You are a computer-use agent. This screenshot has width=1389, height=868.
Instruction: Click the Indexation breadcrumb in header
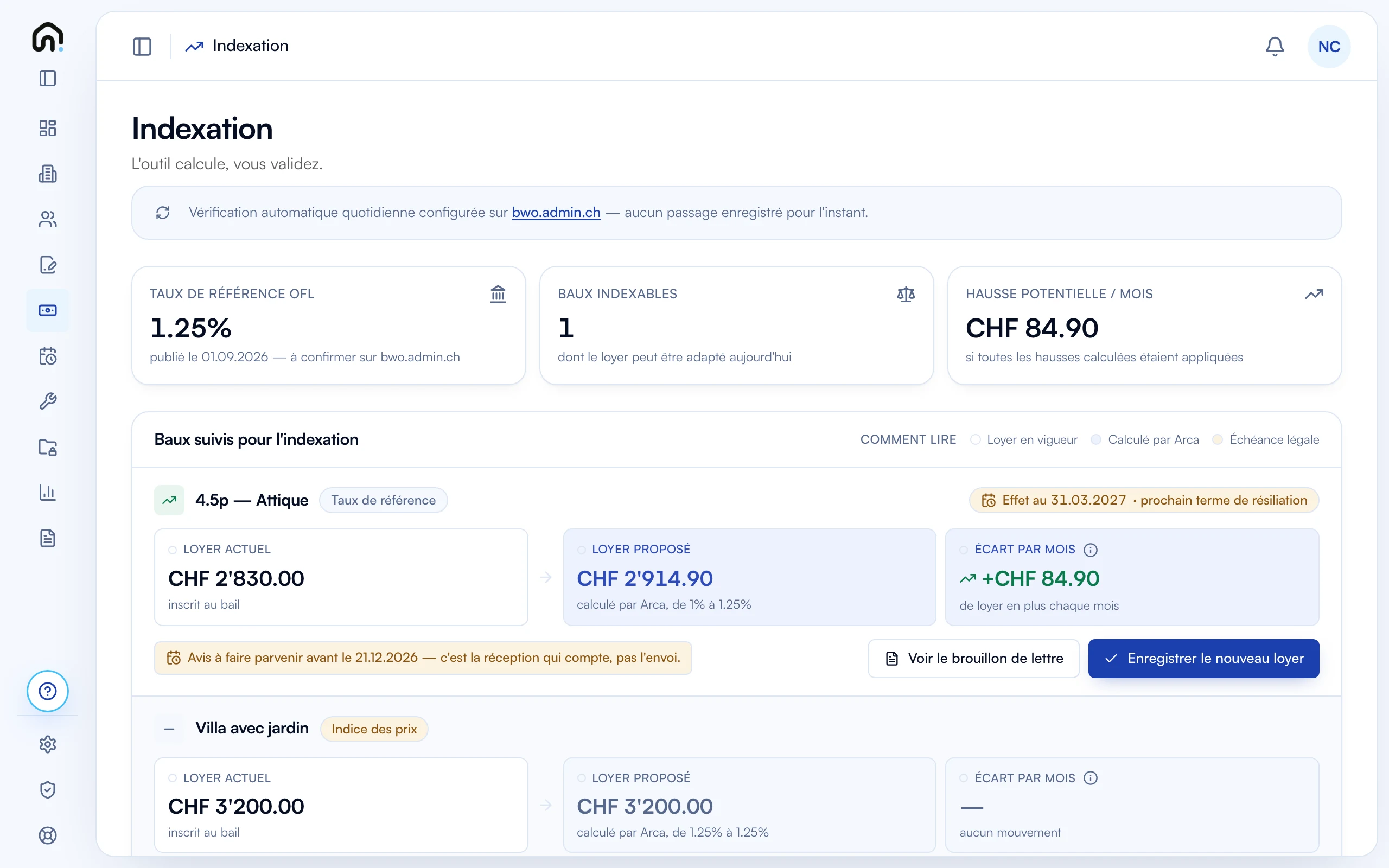(x=237, y=46)
